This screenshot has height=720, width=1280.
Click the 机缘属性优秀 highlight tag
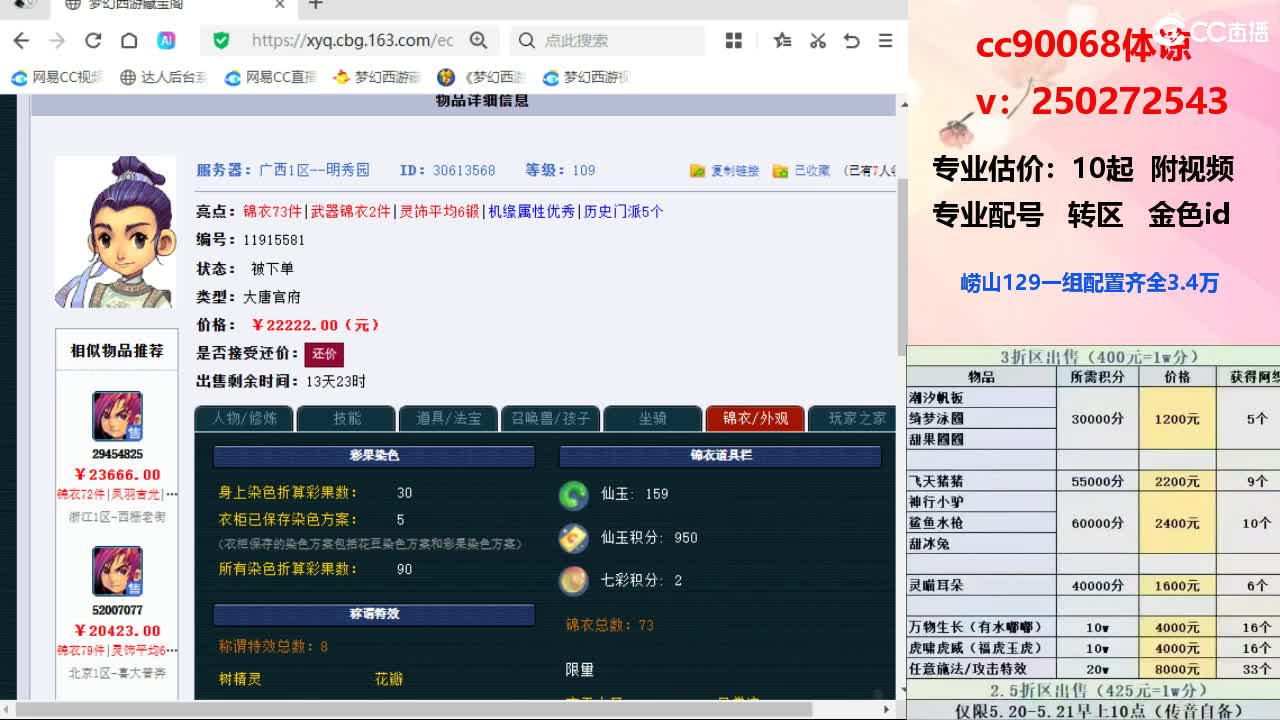(531, 212)
